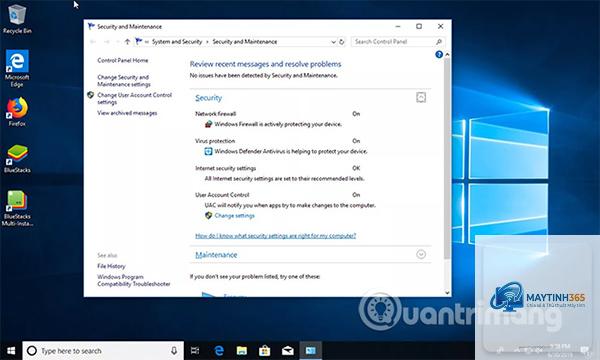Open BlueStacks Multi-Instance desktop shortcut
The width and height of the screenshot is (600, 360).
17,209
